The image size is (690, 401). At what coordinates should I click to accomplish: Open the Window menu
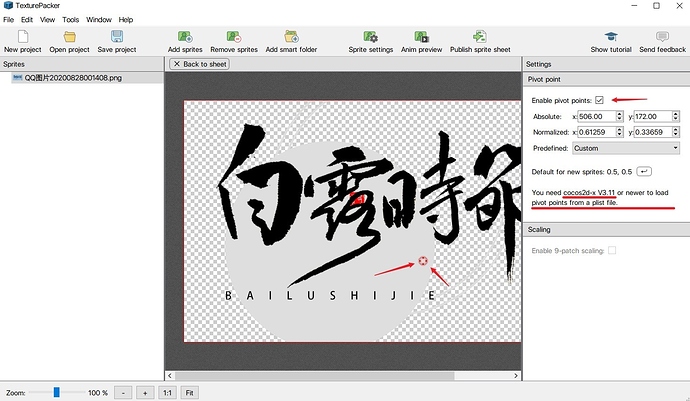(x=99, y=20)
